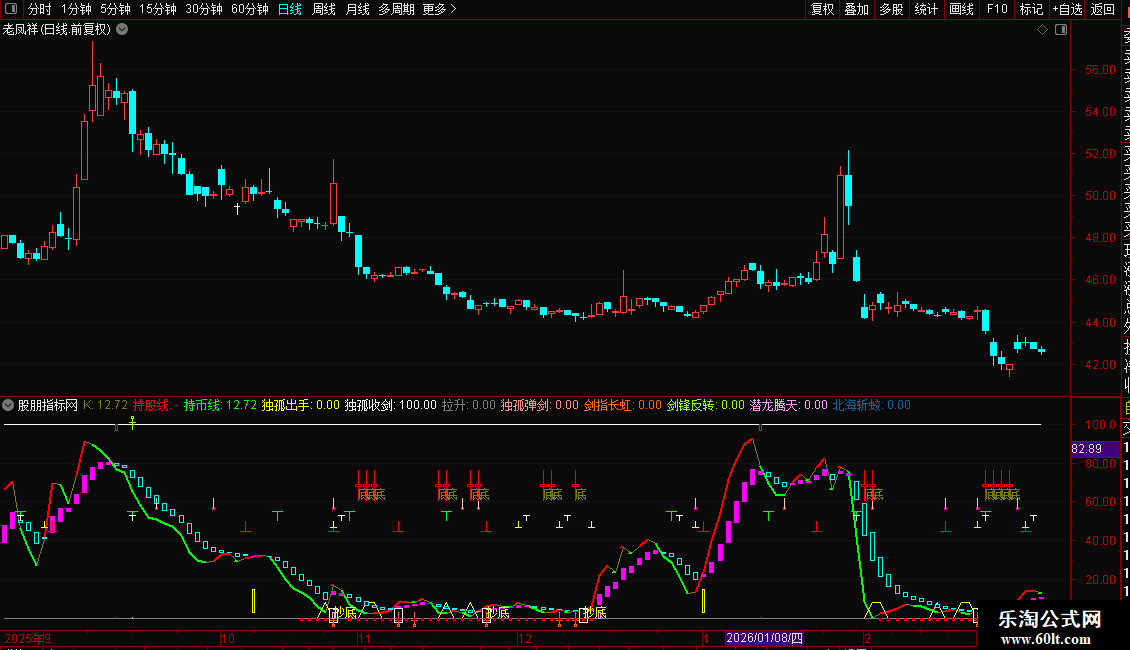The width and height of the screenshot is (1130, 650).
Task: Open the 画线 drawing tools
Action: point(961,9)
